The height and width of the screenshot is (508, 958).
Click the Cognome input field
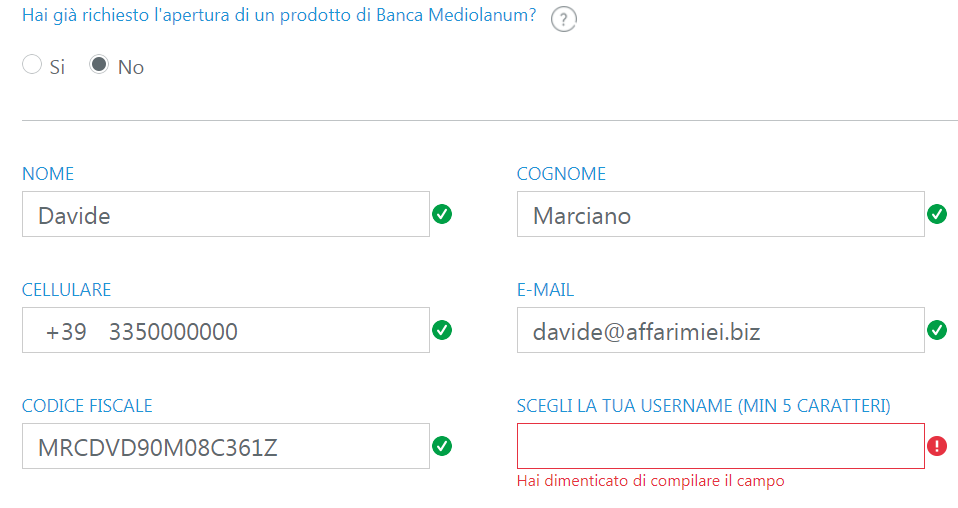720,214
